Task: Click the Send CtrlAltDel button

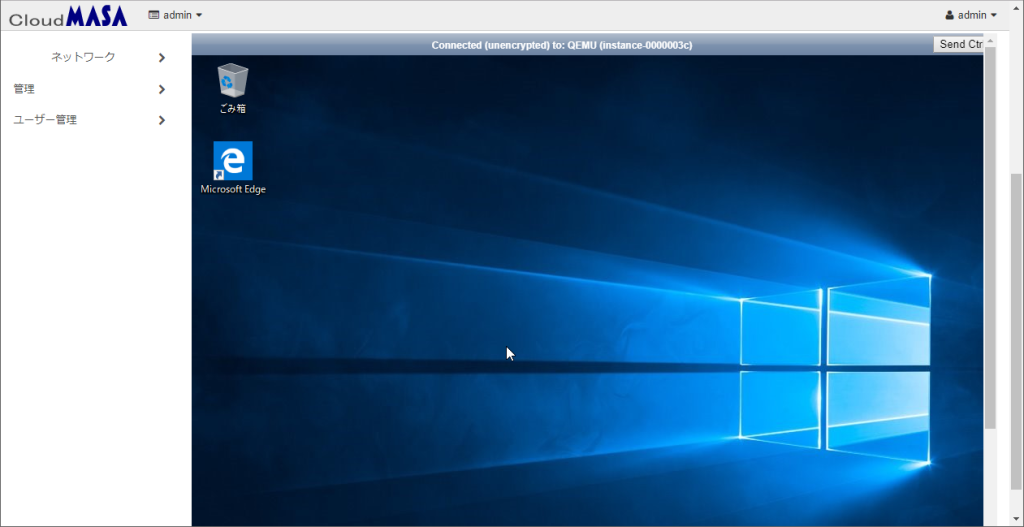Action: pyautogui.click(x=959, y=44)
